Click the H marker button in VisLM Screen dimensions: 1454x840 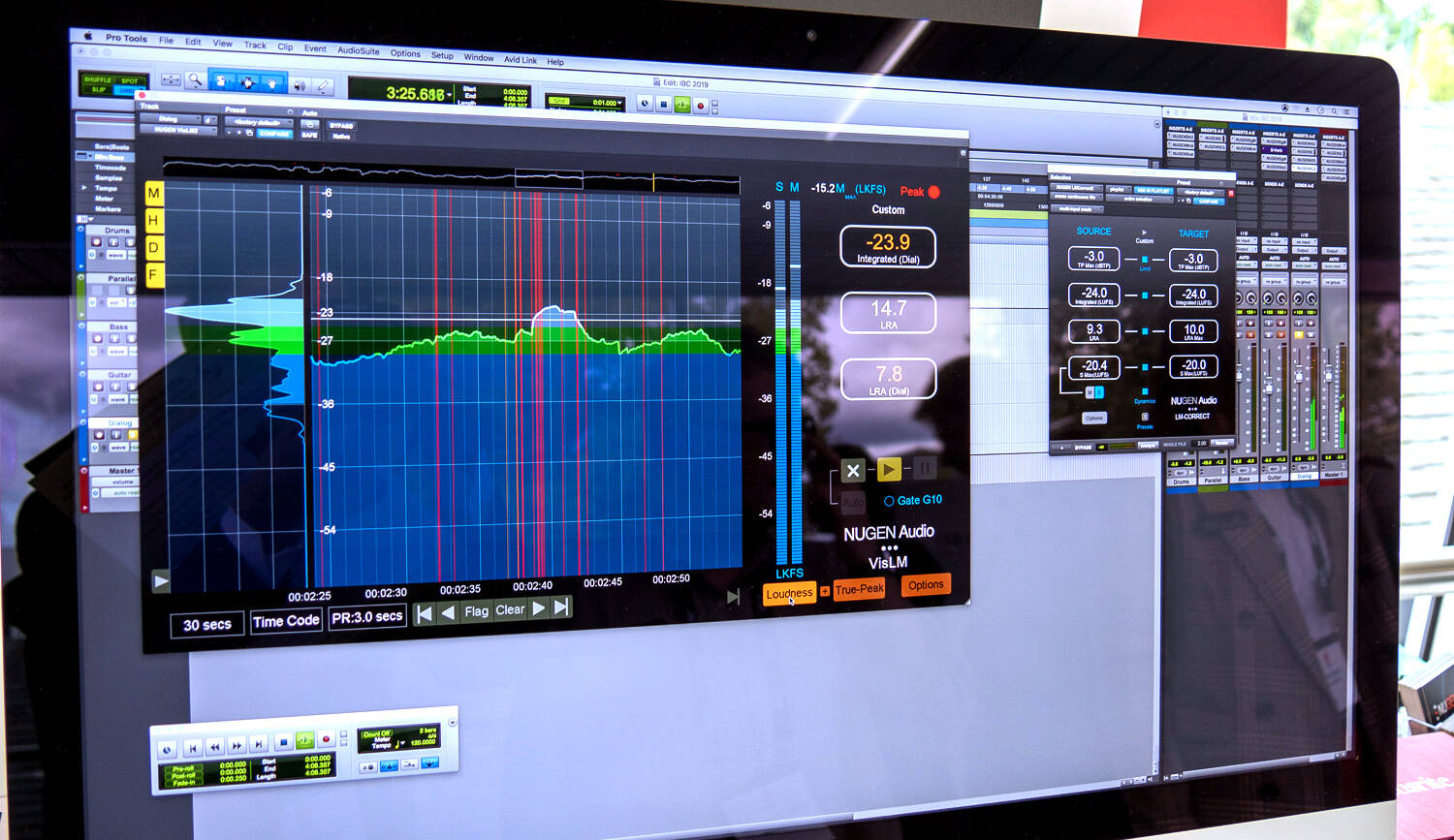pos(153,220)
